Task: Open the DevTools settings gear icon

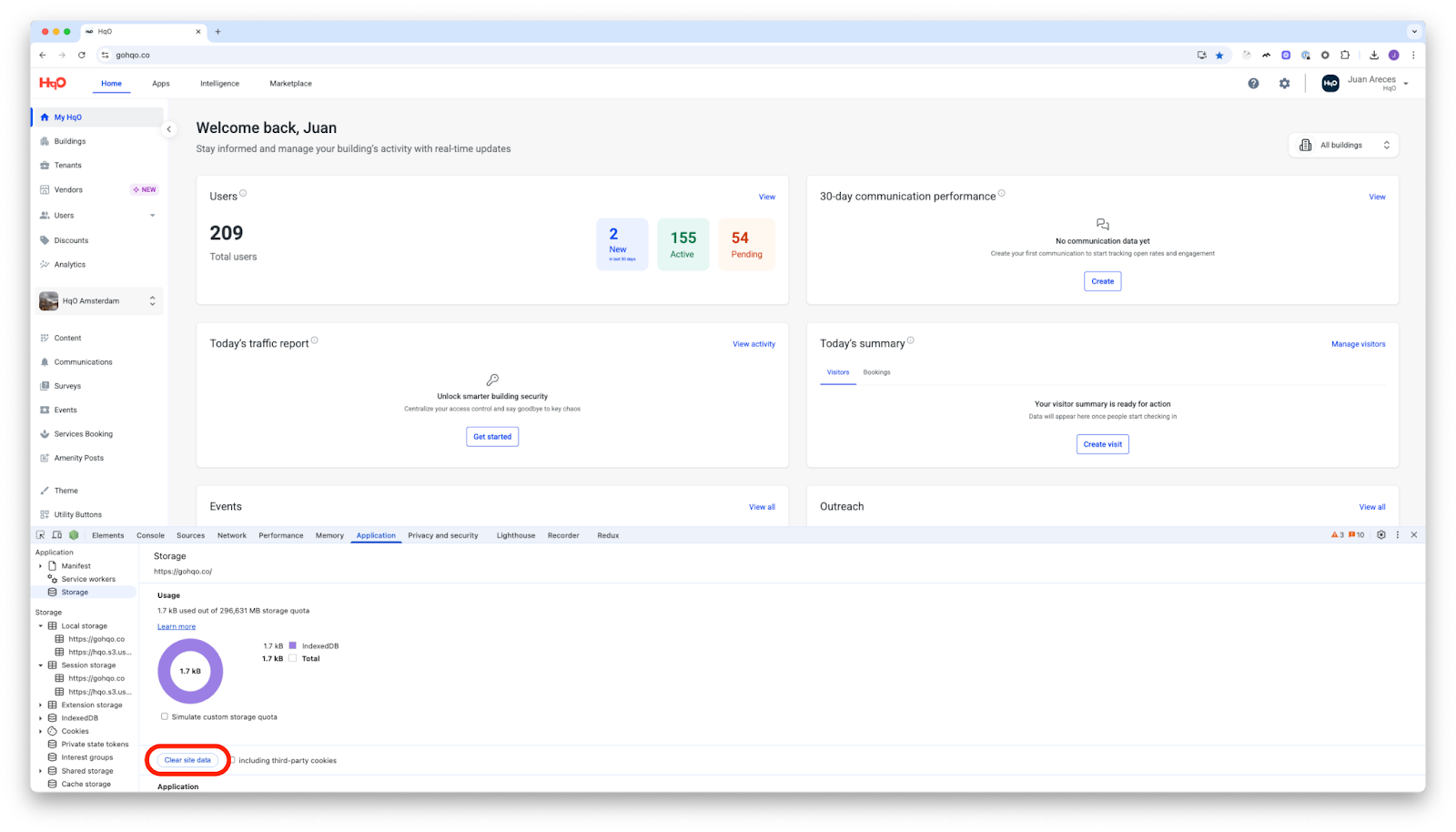Action: point(1380,535)
